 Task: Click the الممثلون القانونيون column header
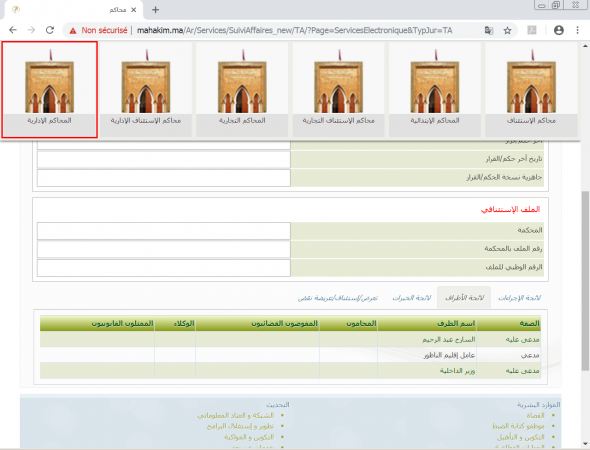click(x=97, y=323)
